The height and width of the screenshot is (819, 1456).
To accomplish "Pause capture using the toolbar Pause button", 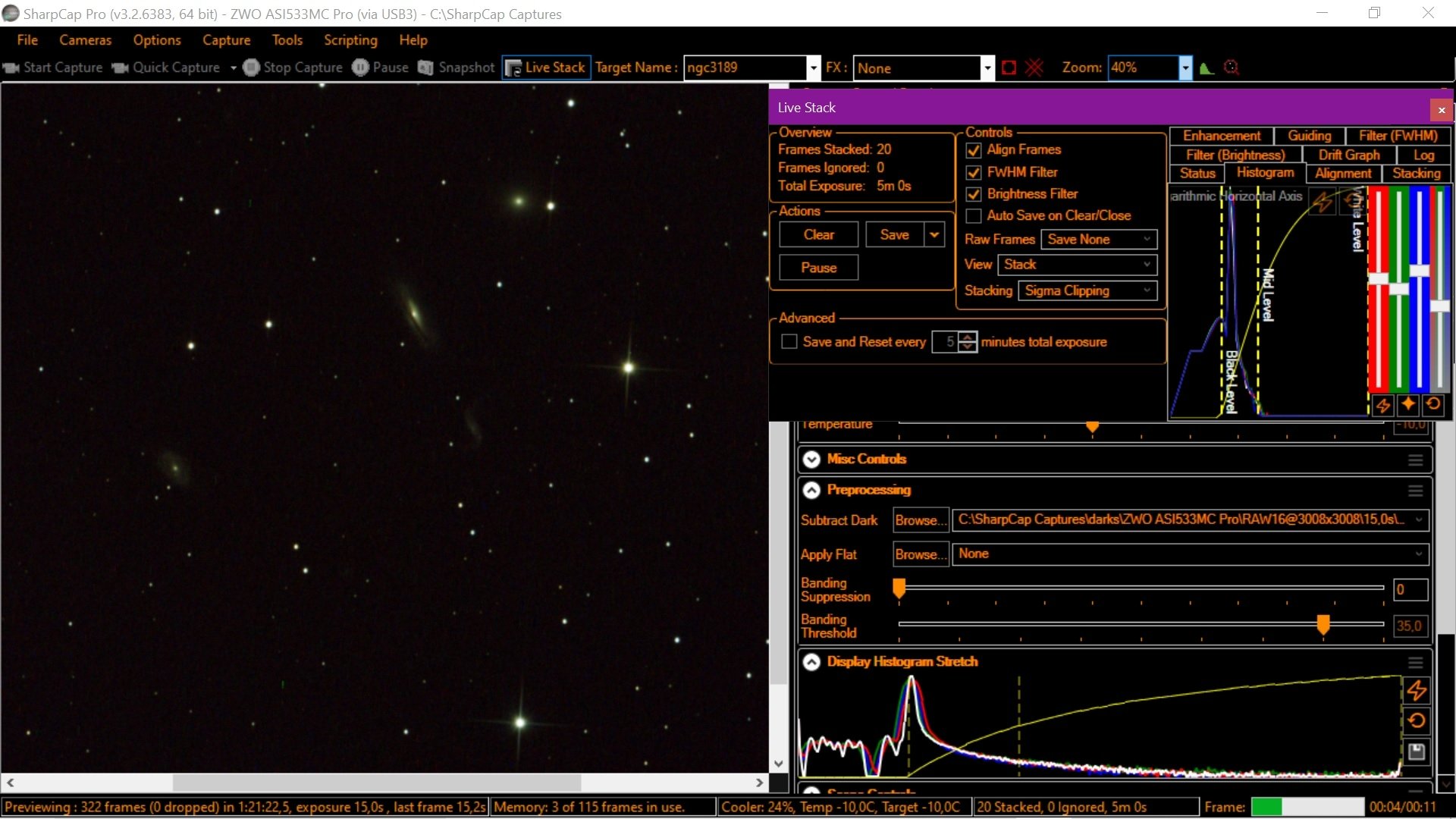I will click(x=381, y=67).
